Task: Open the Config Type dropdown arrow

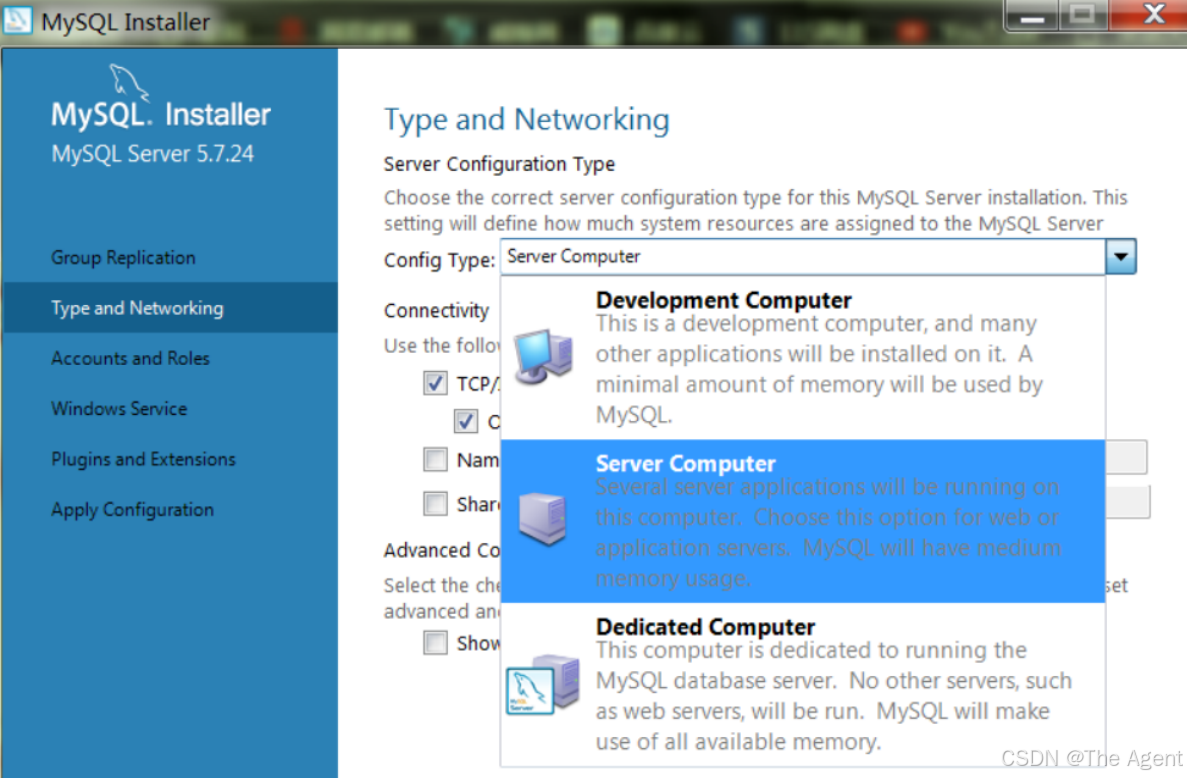Action: click(x=1121, y=256)
